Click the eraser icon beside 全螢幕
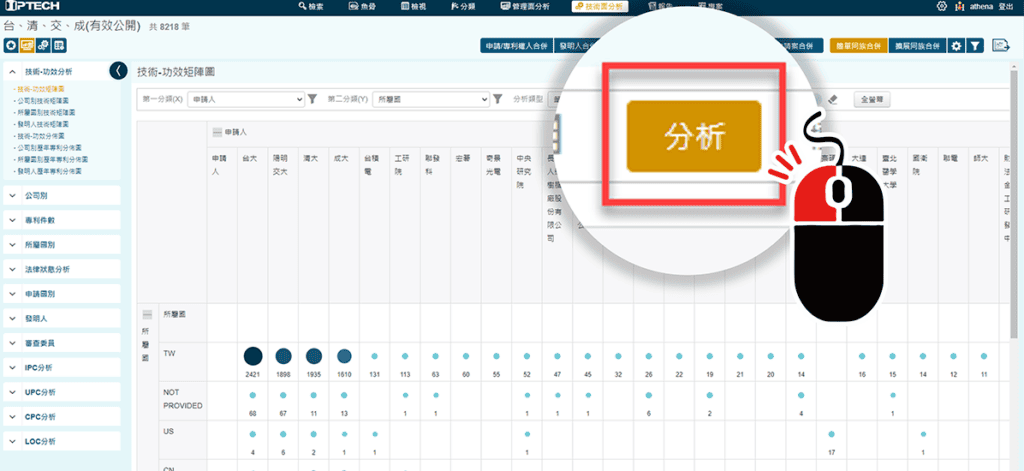 832,99
